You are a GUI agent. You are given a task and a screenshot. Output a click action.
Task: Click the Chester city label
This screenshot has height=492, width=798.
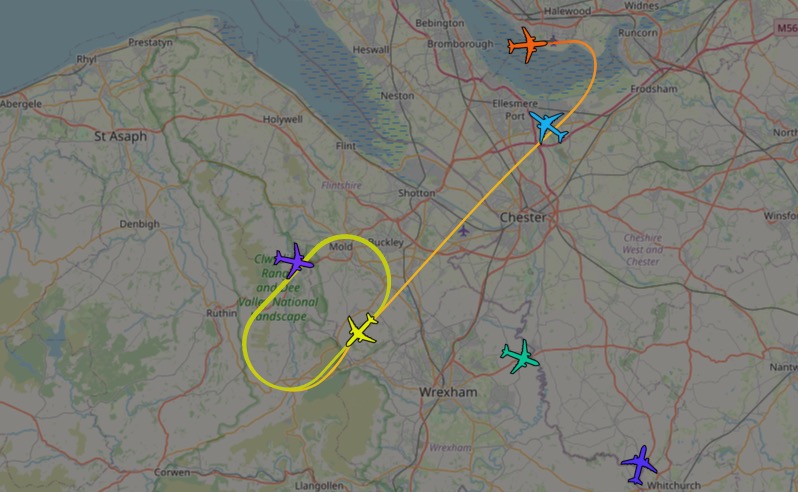point(523,217)
